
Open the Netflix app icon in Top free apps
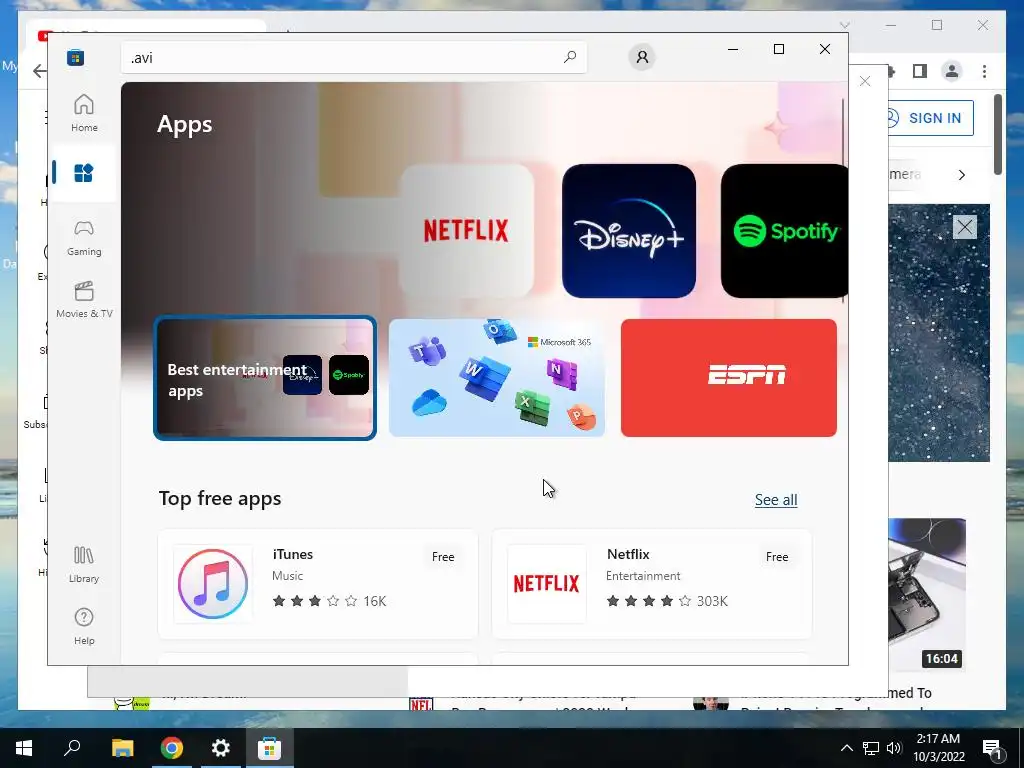pos(547,584)
